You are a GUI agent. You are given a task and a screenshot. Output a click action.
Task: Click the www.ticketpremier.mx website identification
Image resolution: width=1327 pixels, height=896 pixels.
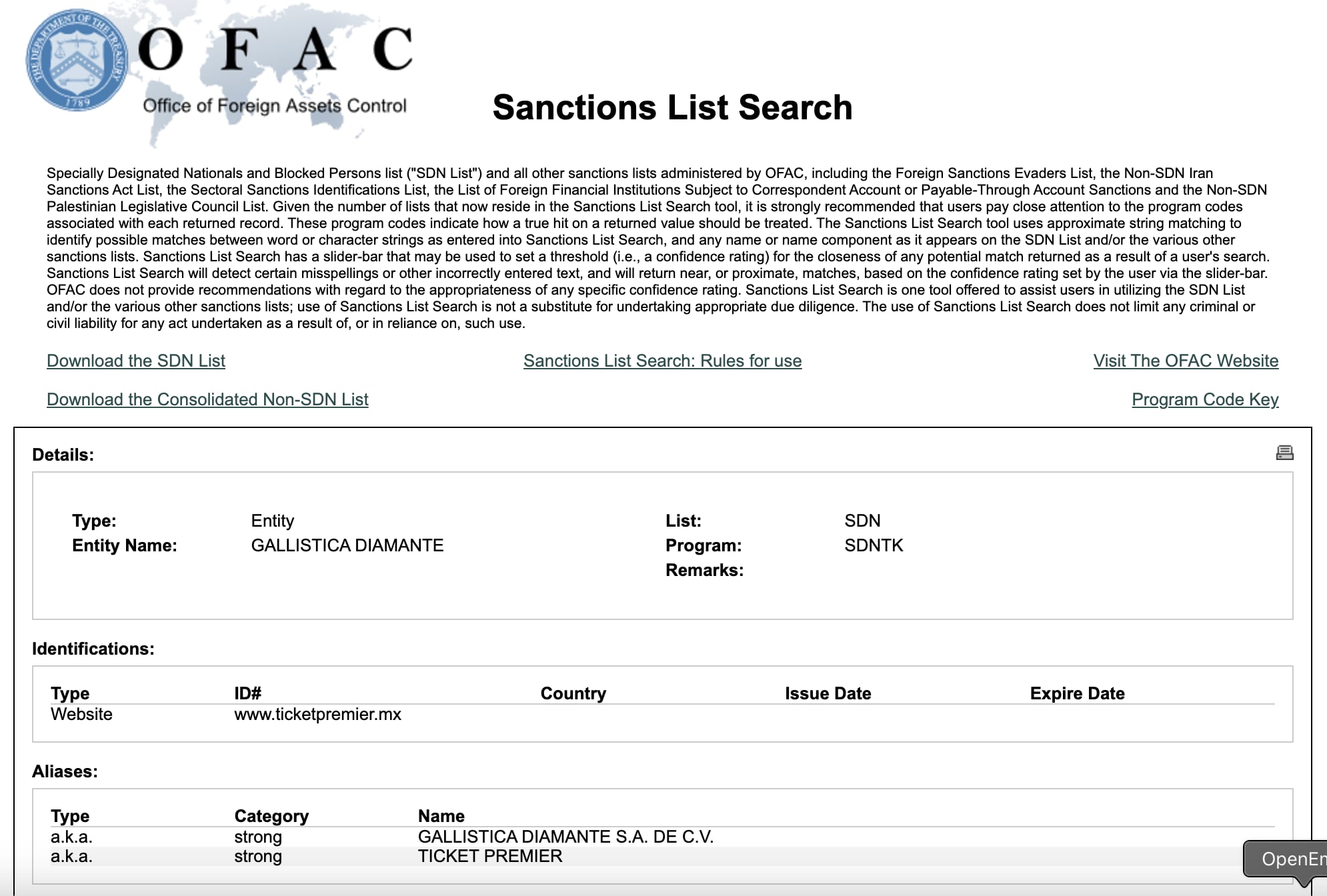(317, 714)
